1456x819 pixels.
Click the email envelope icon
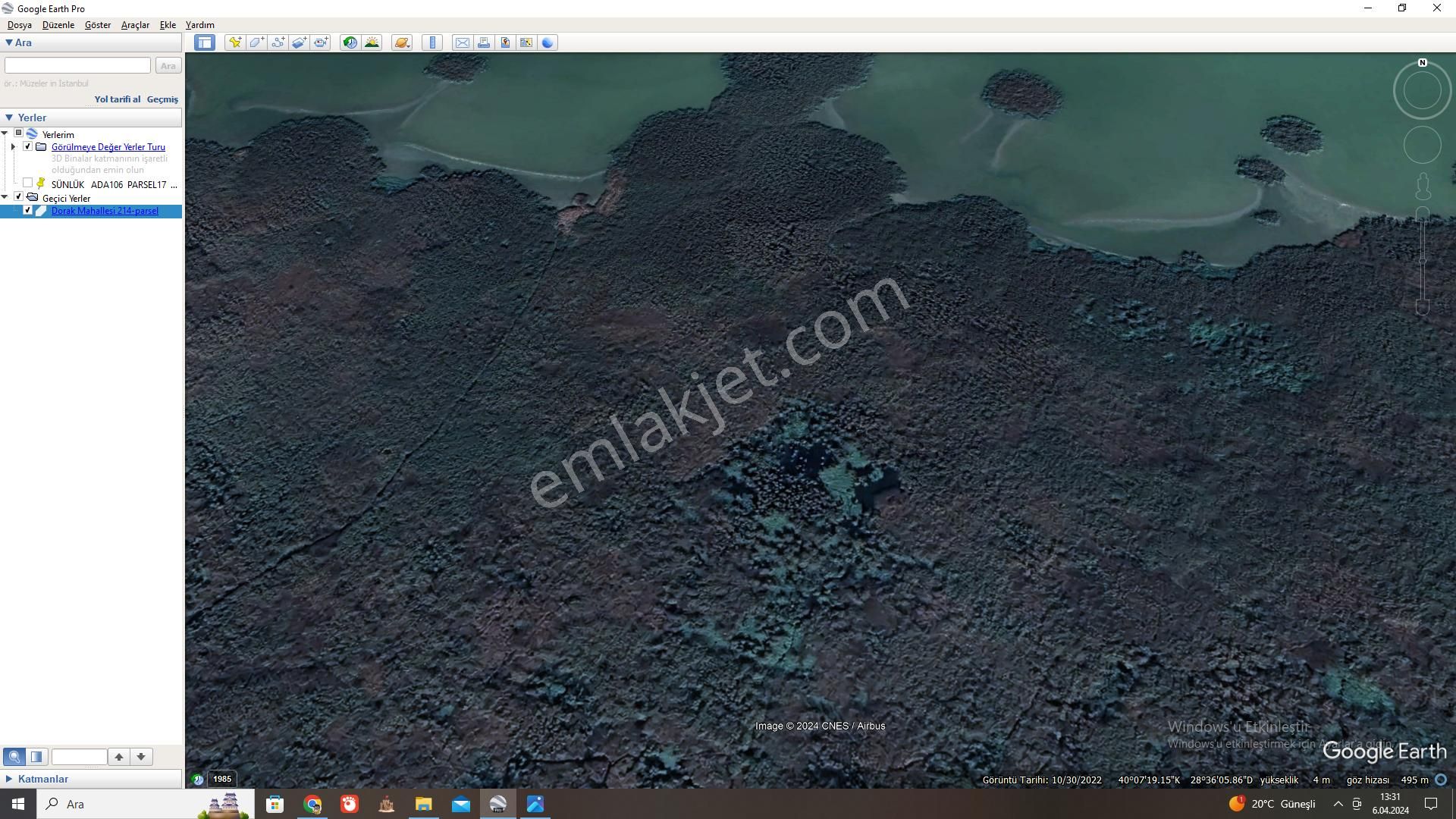click(462, 42)
